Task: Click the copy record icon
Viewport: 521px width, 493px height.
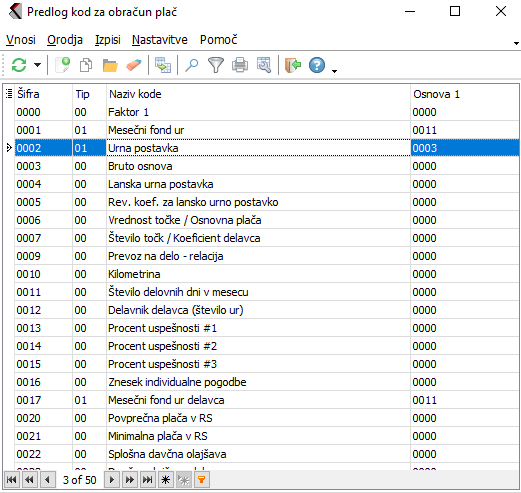Action: point(86,65)
